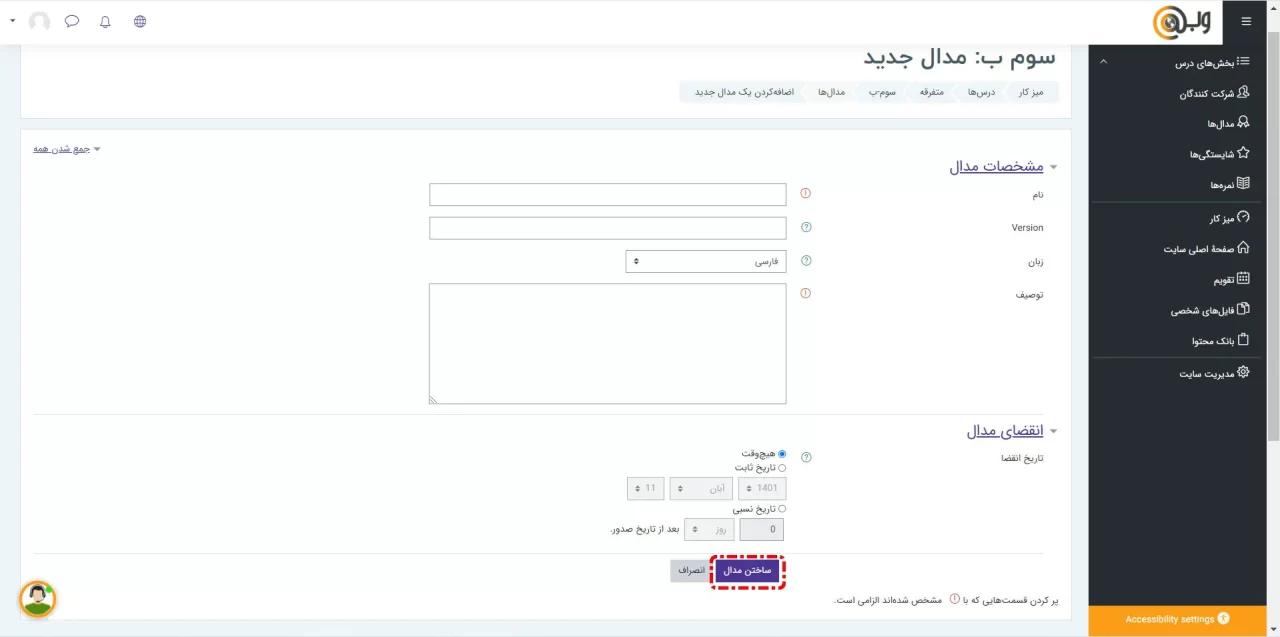
Task: Open the زبان language dropdown
Action: tap(706, 262)
